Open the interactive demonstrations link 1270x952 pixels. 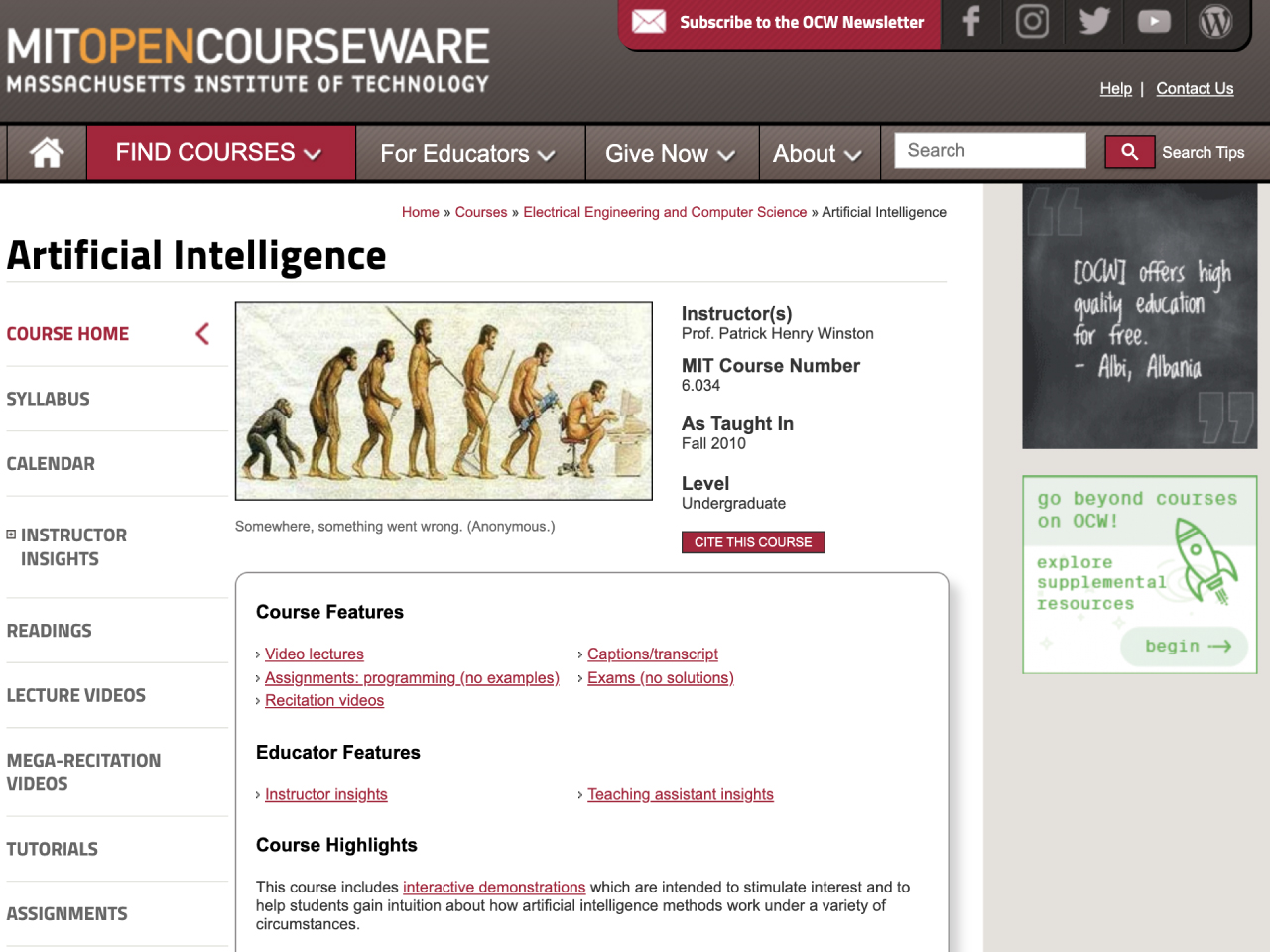[x=494, y=887]
